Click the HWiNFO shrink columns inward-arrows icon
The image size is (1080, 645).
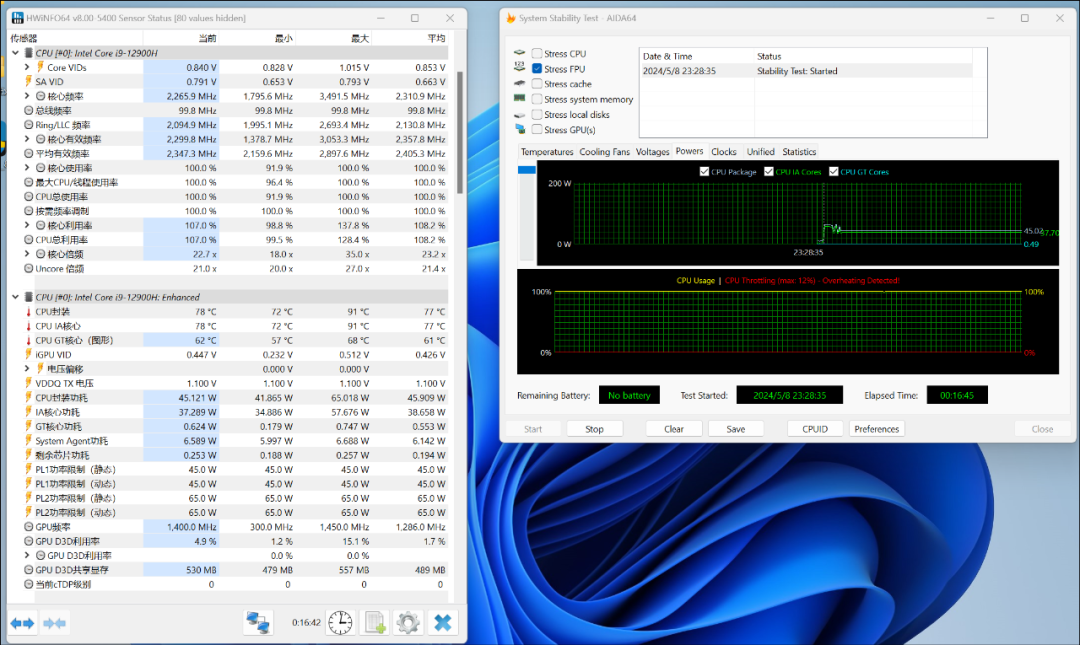54,624
